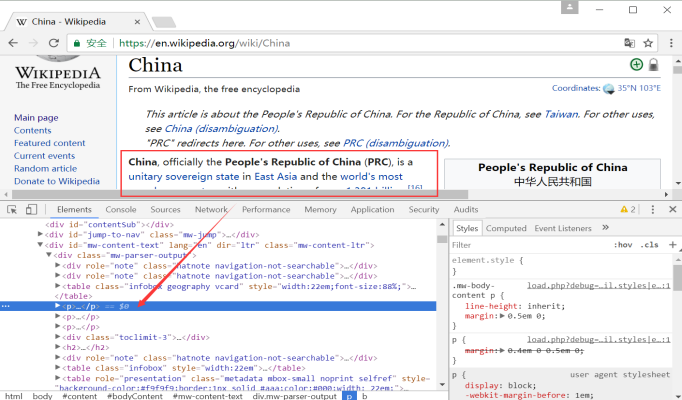Expand the margin 0.5em 0 shorthand
682x400 pixels.
tap(502, 316)
